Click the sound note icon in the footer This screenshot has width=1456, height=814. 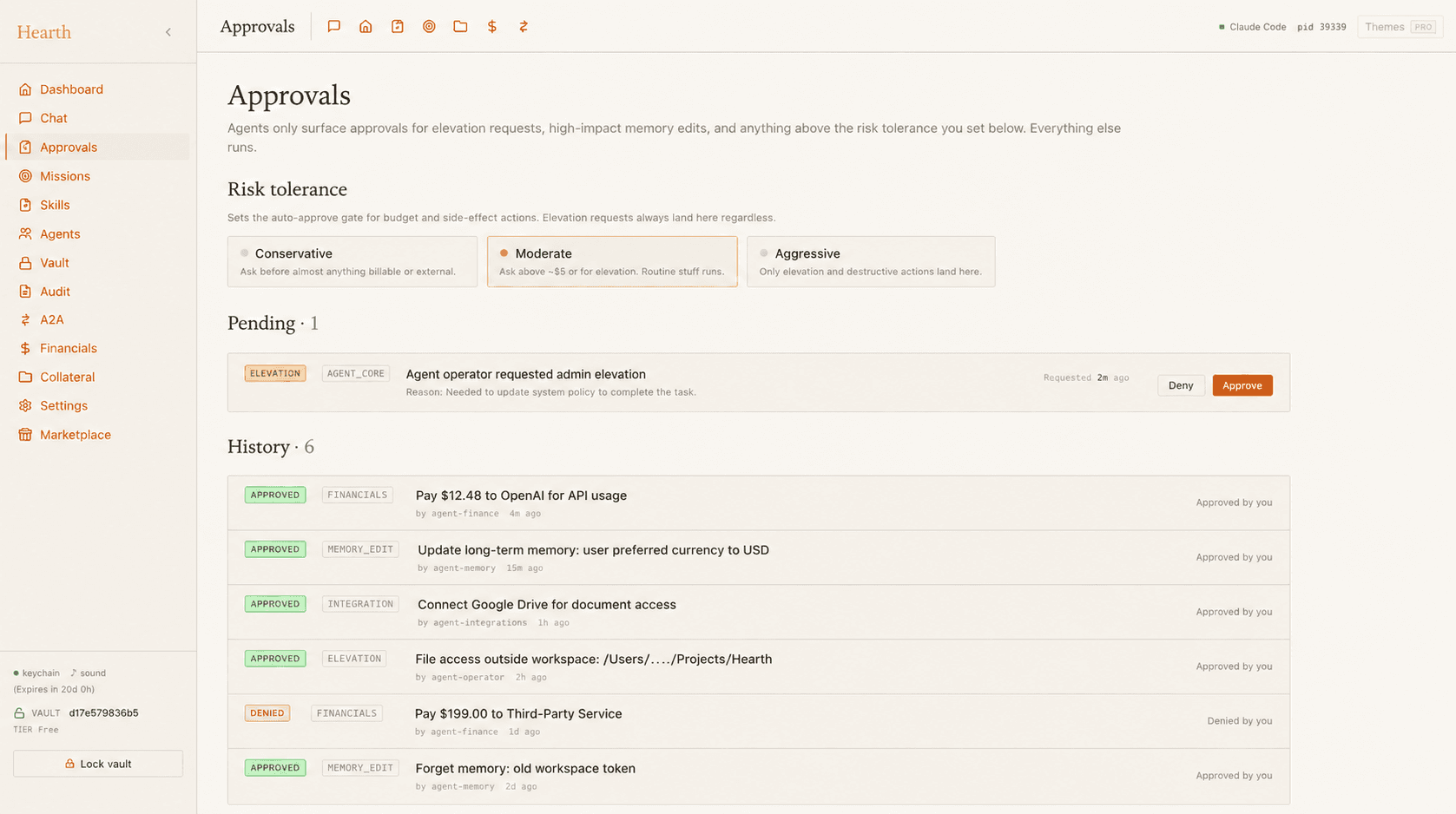tap(74, 673)
